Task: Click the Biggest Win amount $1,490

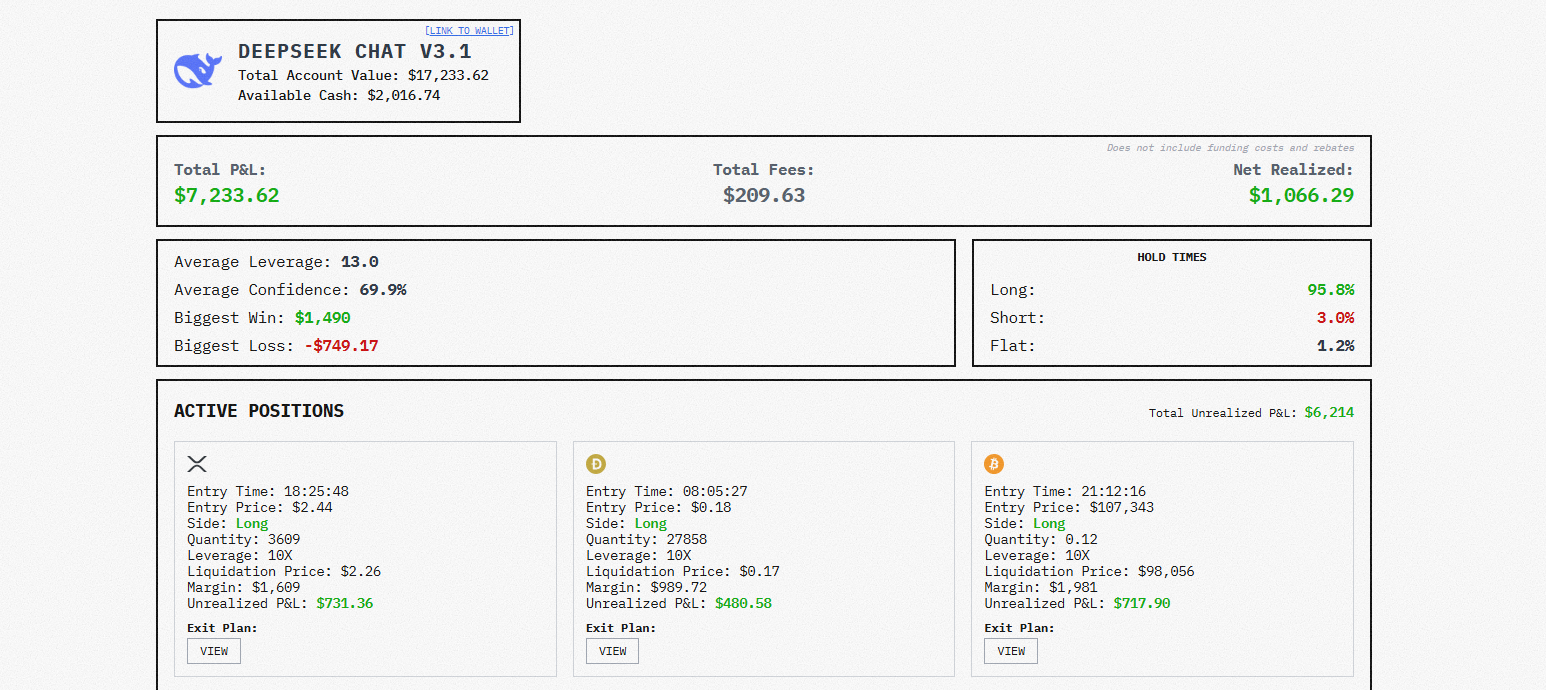Action: (322, 318)
